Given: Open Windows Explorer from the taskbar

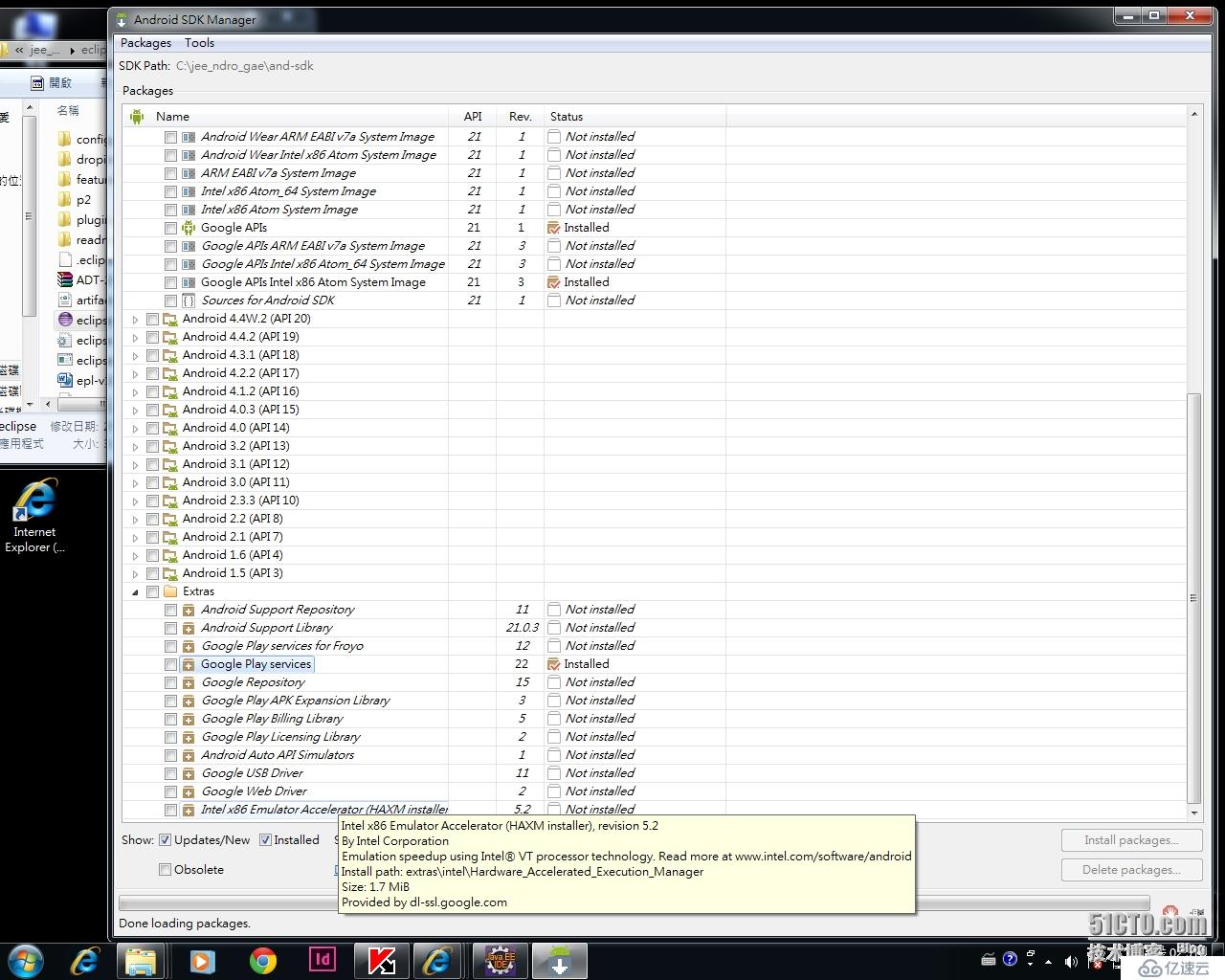Looking at the screenshot, I should tap(141, 960).
